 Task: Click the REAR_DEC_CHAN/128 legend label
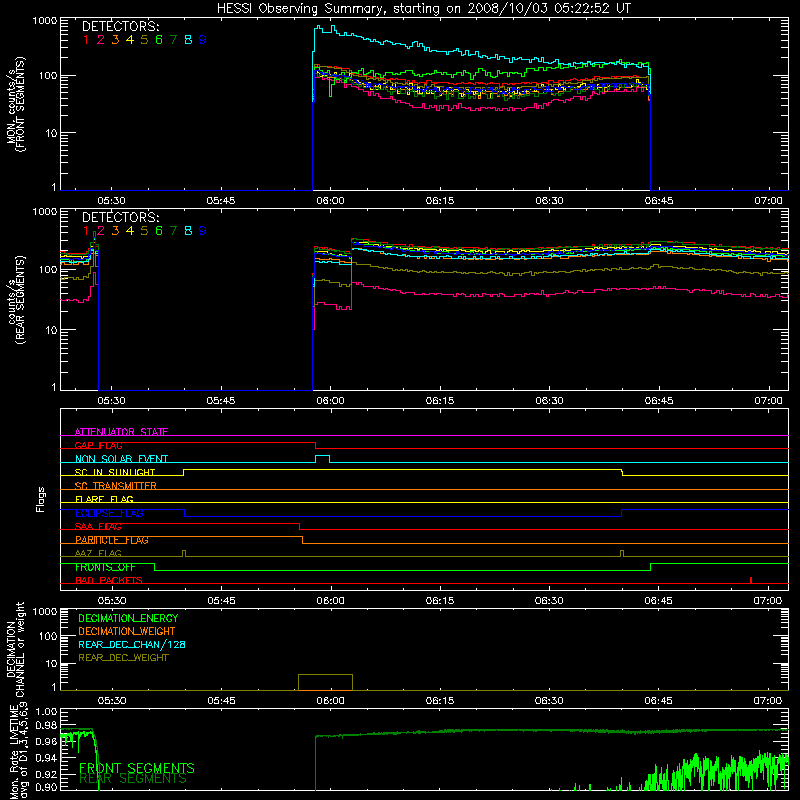click(132, 644)
